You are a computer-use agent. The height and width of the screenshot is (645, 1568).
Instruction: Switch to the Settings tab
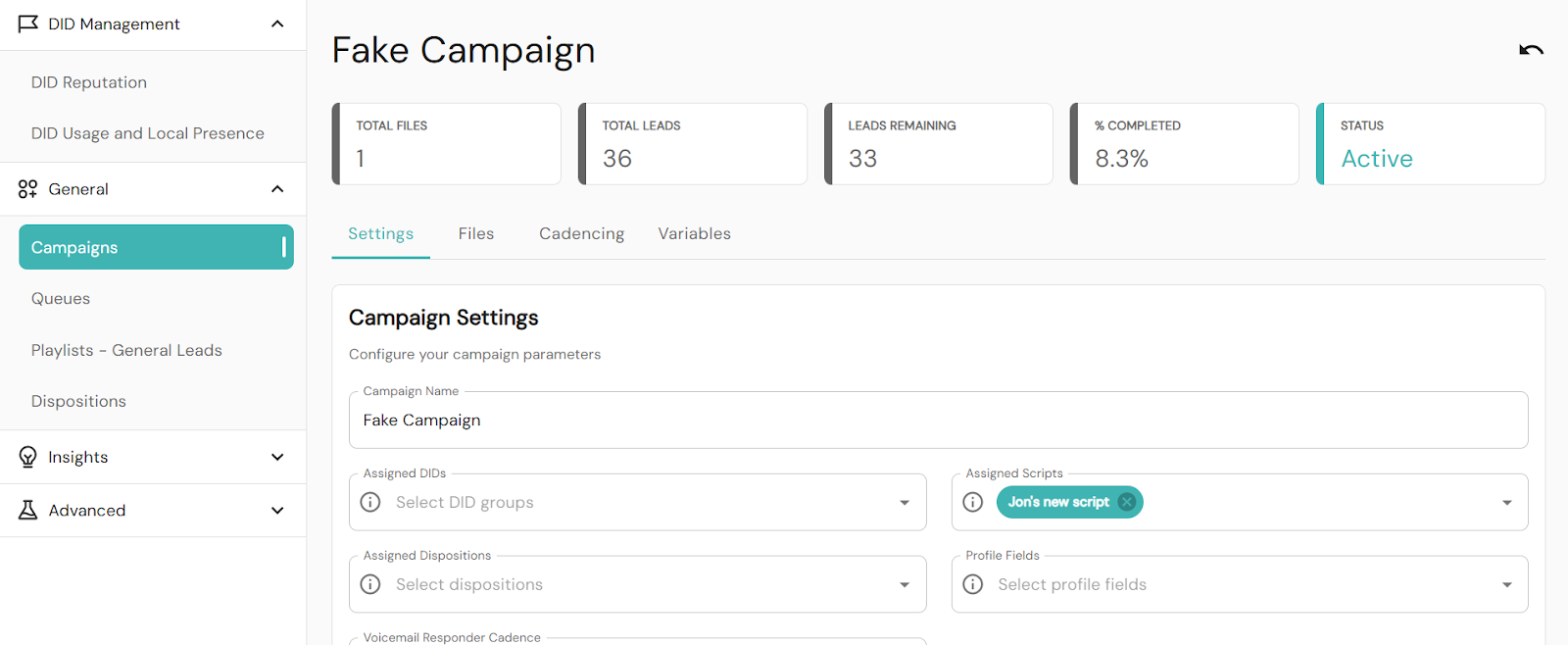coord(381,233)
